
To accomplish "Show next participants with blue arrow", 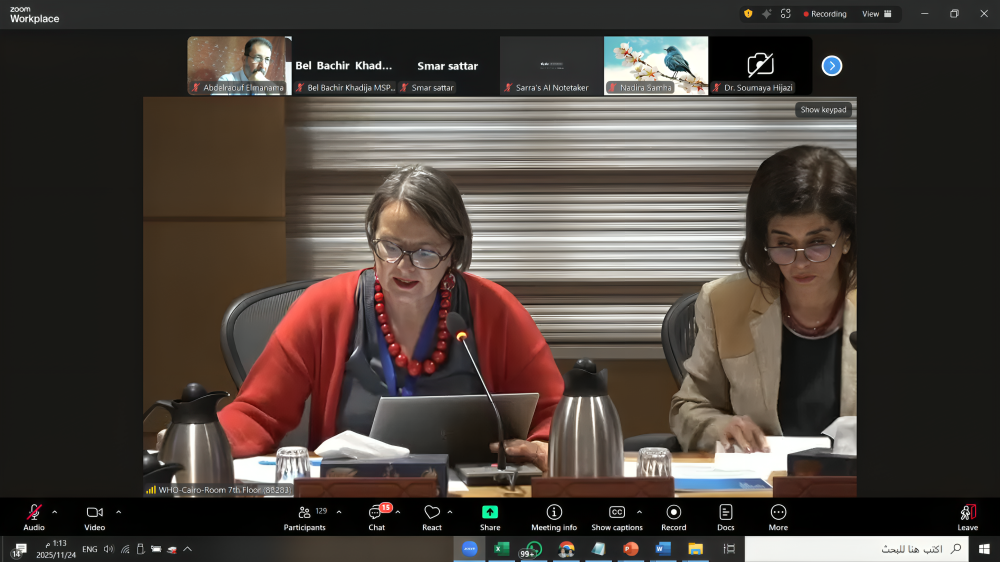I will (x=832, y=66).
